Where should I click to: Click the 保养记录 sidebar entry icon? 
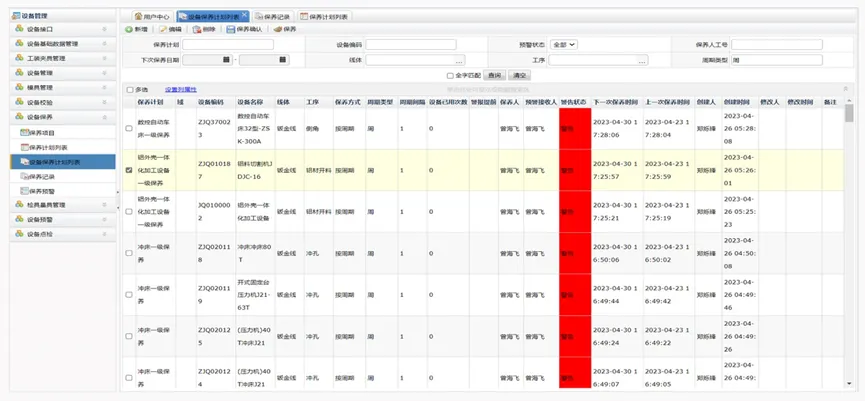coord(24,177)
